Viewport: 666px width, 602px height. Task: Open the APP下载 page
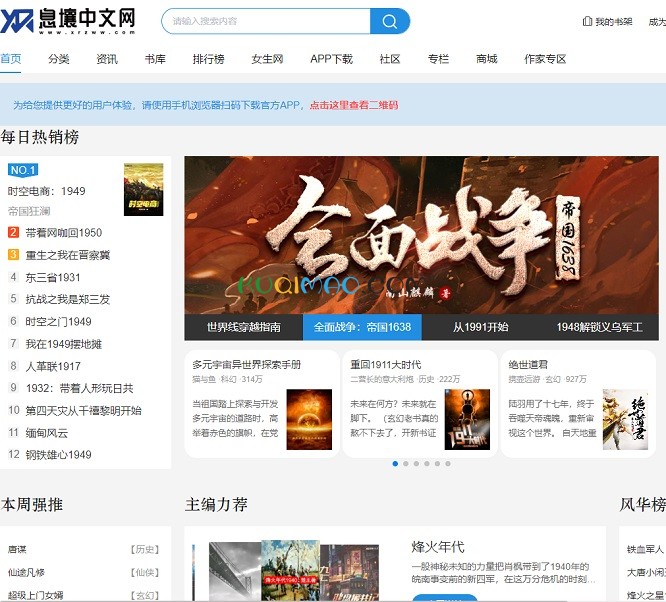pos(331,59)
